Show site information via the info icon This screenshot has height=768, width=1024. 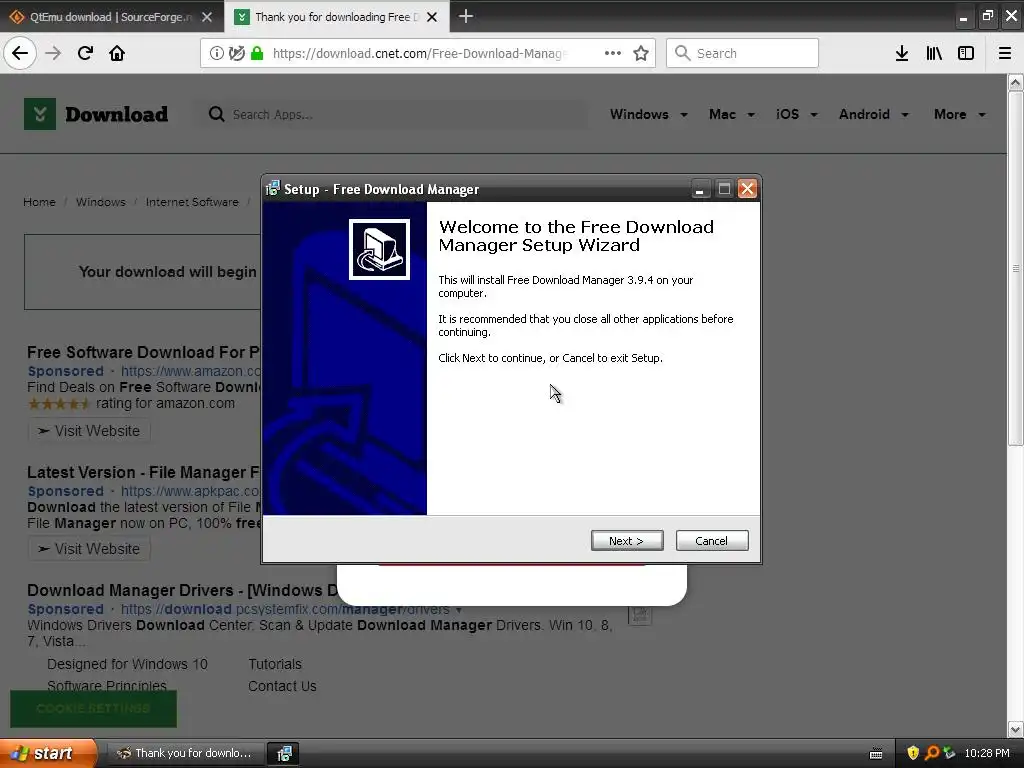(217, 54)
